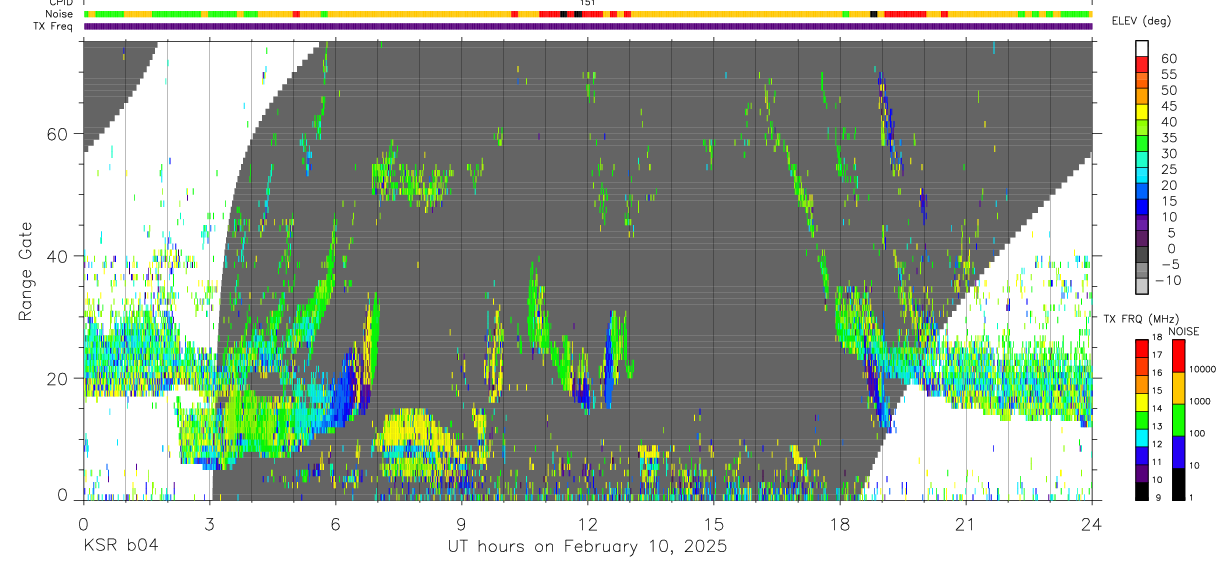Click the dark blue 10-15 ELEV swatch
The width and height of the screenshot is (1228, 567).
tap(1141, 208)
